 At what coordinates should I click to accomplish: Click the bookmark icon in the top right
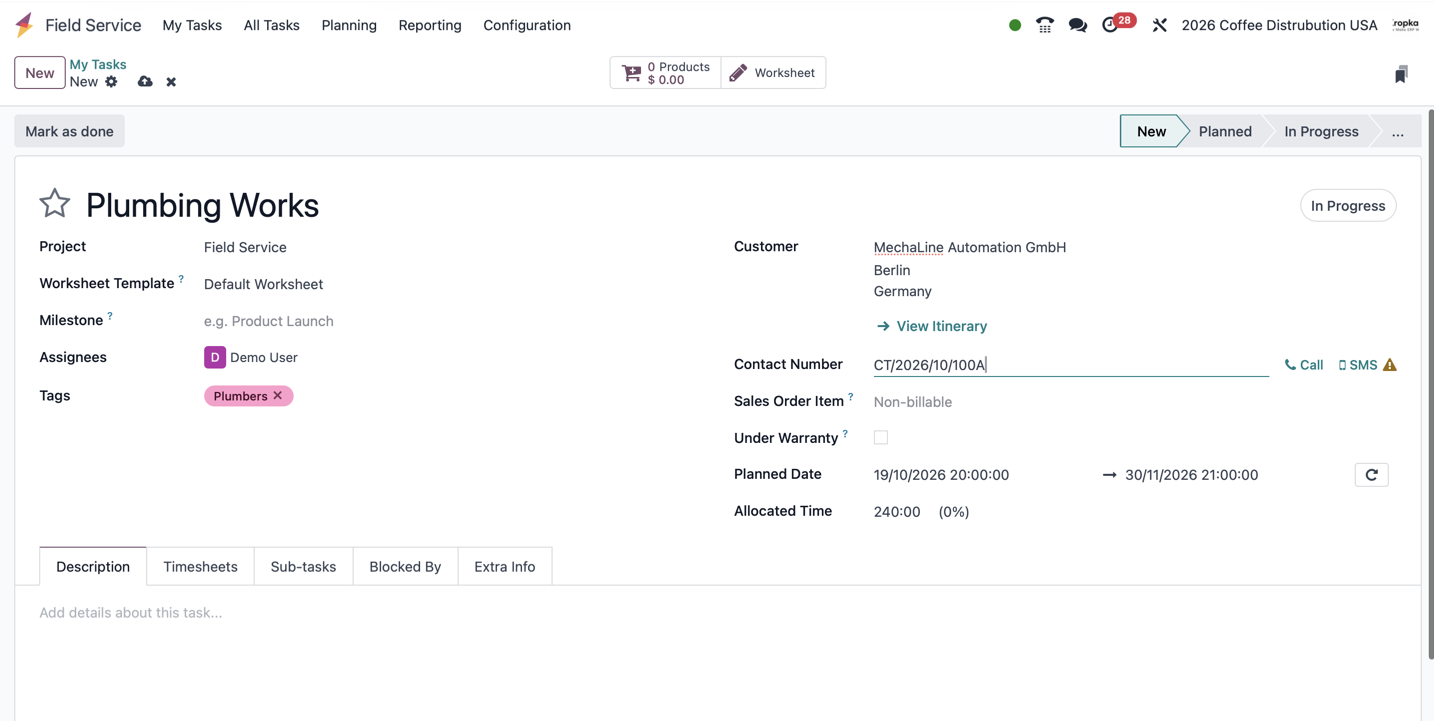point(1401,74)
